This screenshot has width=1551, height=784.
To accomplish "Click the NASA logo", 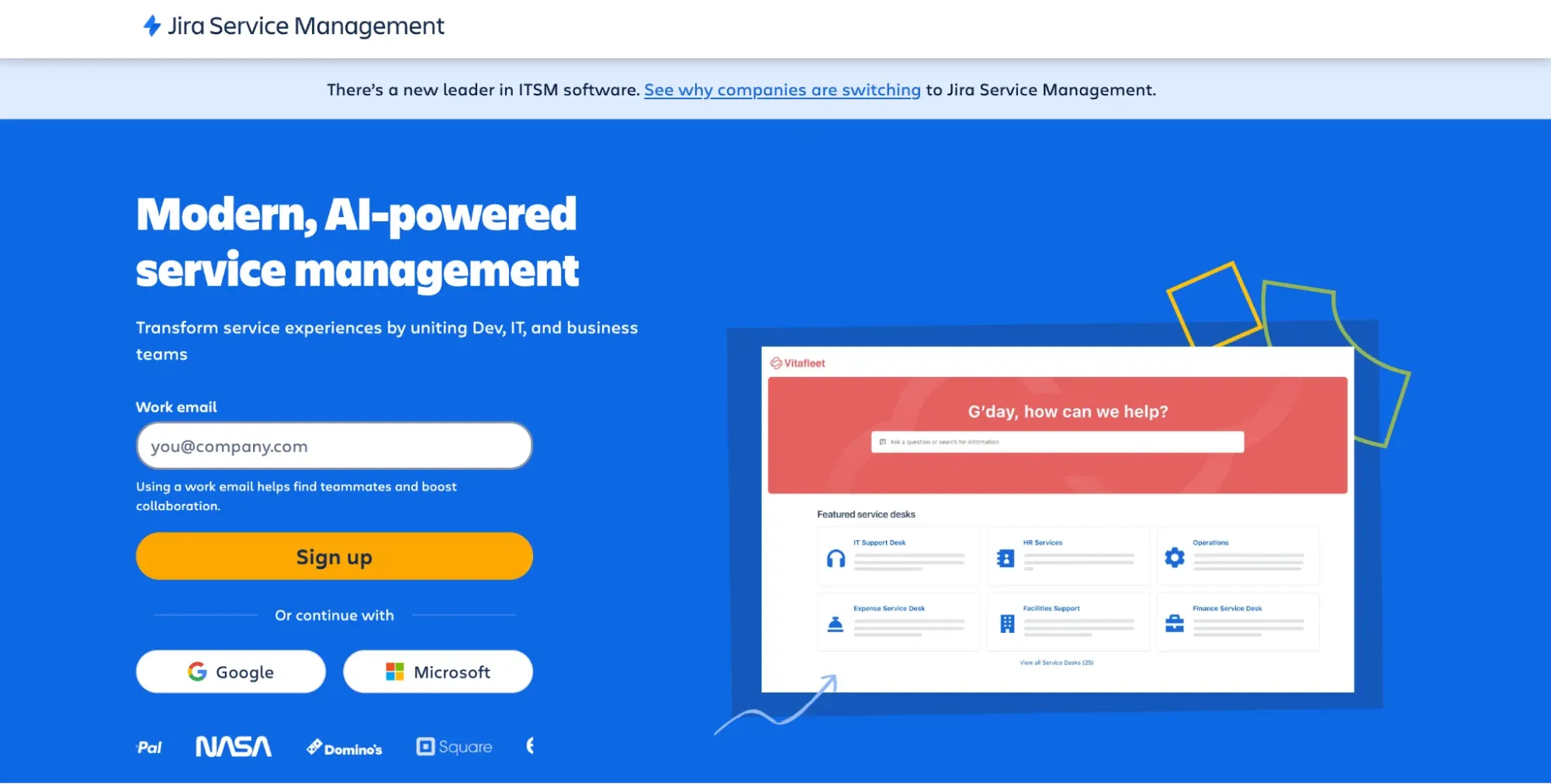I will tap(232, 746).
